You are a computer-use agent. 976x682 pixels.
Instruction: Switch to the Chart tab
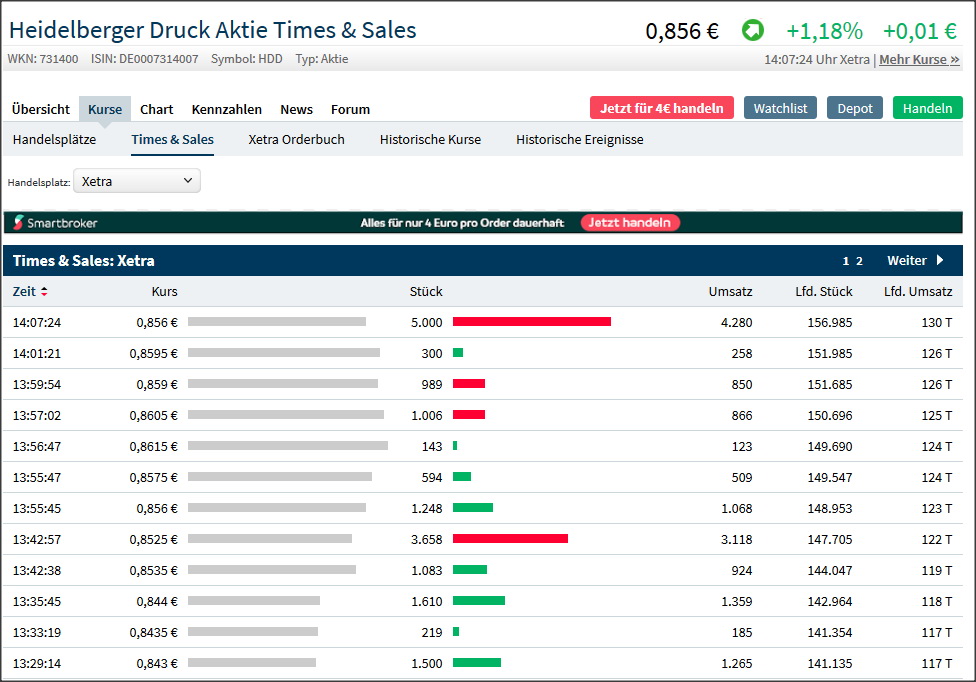coord(157,109)
